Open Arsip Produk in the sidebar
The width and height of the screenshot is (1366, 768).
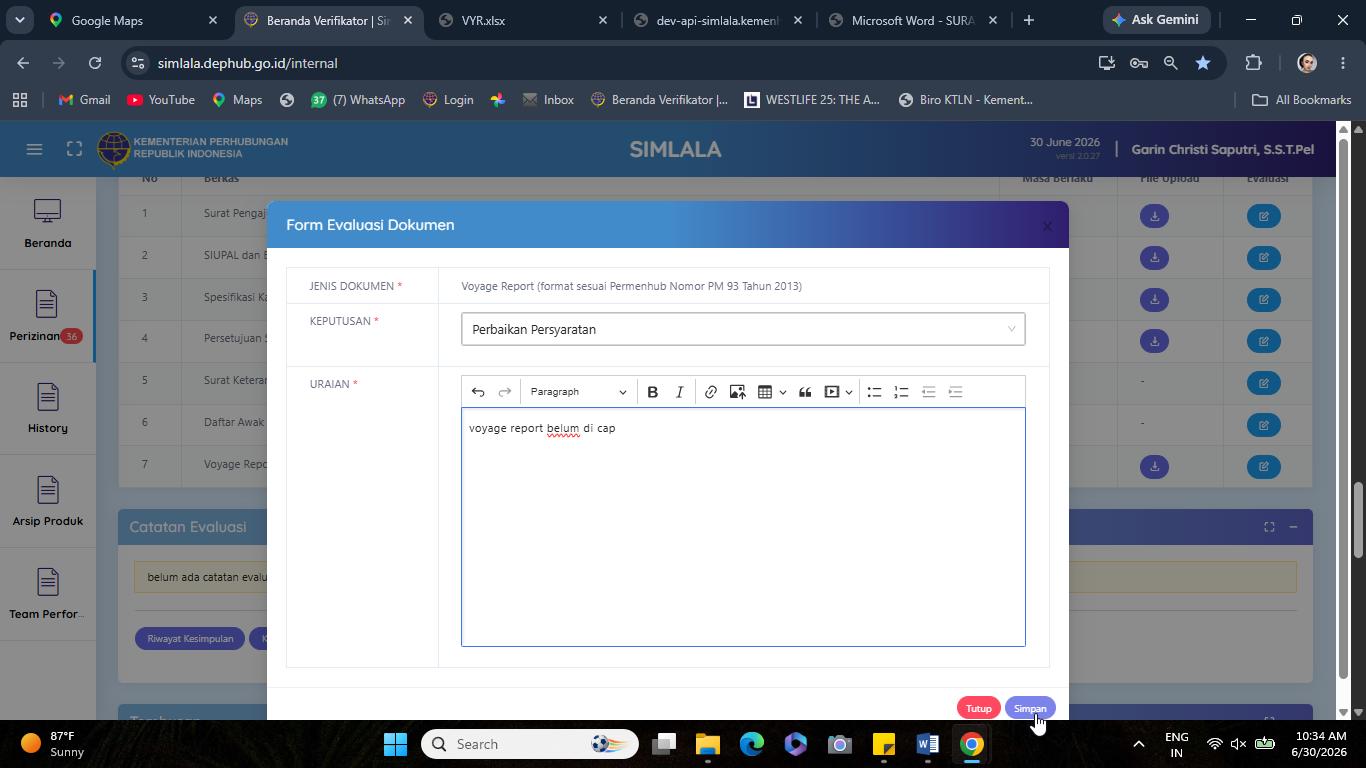click(47, 502)
